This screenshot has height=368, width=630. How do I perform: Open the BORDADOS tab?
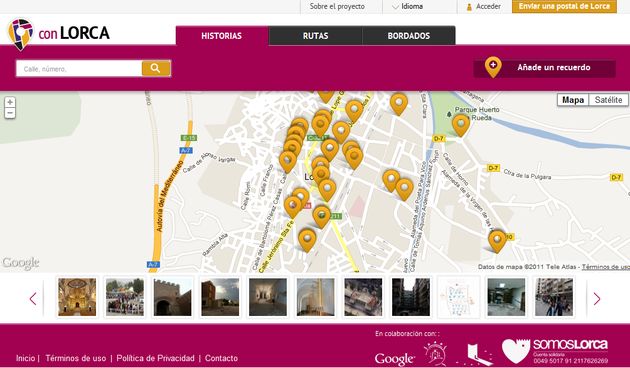point(409,36)
